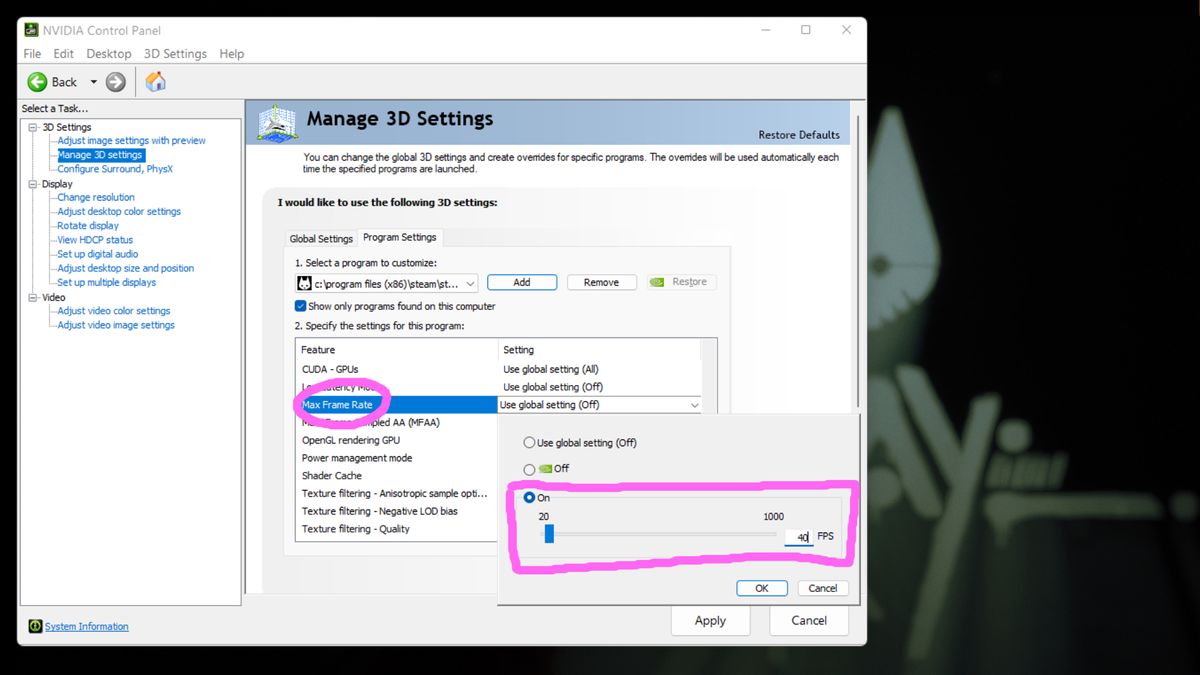Select Texture filtering - Quality row
Screen dimensions: 1200x675
click(x=397, y=529)
